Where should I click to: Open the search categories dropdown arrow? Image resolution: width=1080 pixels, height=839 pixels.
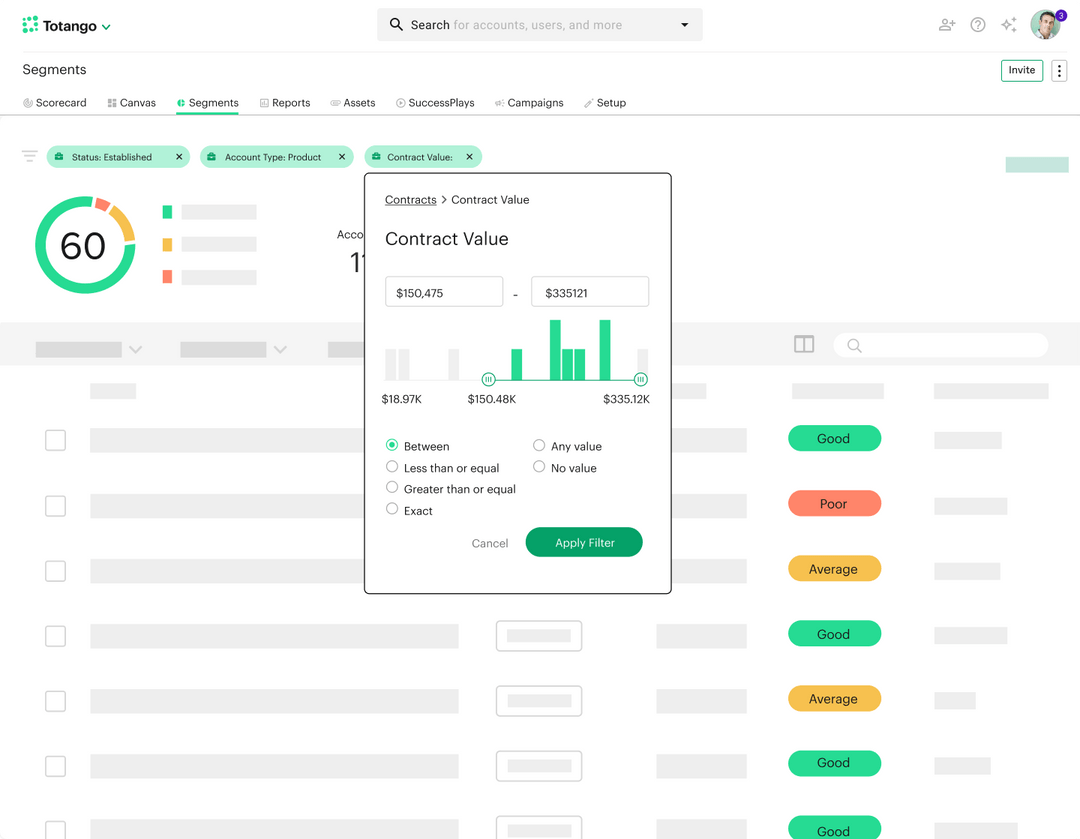(x=683, y=24)
